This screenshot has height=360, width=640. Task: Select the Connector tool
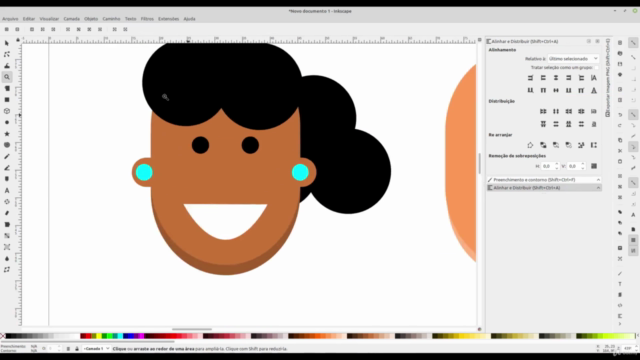pos(7,270)
